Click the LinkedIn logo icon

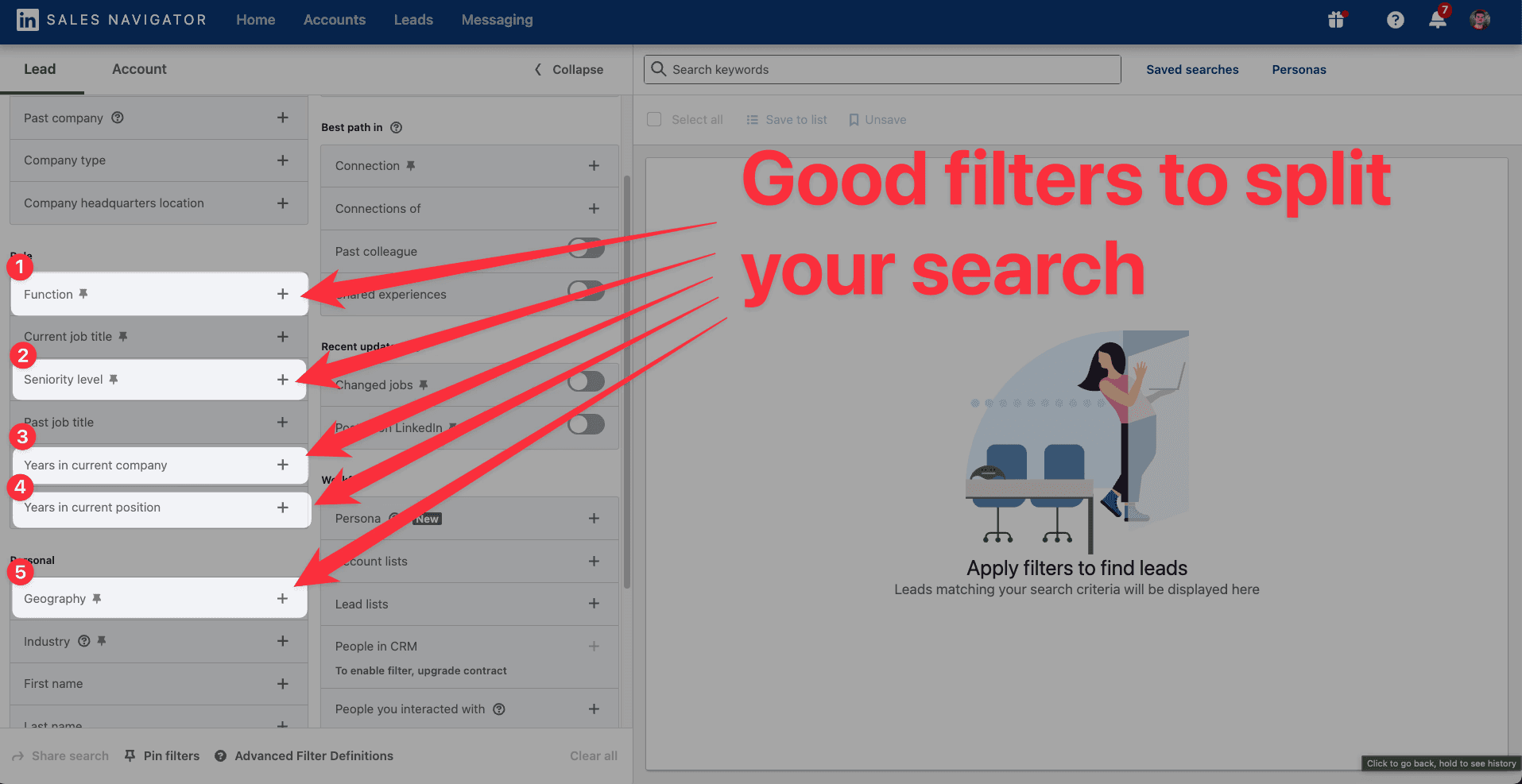[x=27, y=20]
